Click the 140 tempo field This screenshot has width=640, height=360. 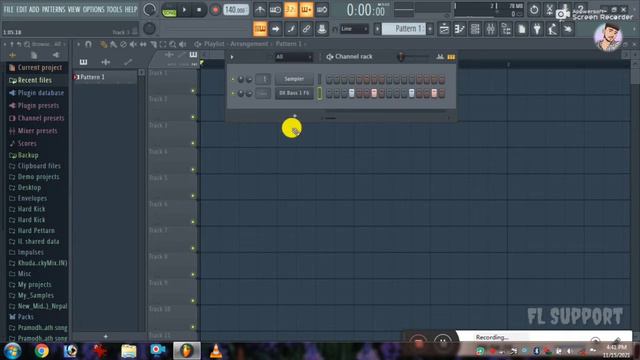click(x=236, y=9)
